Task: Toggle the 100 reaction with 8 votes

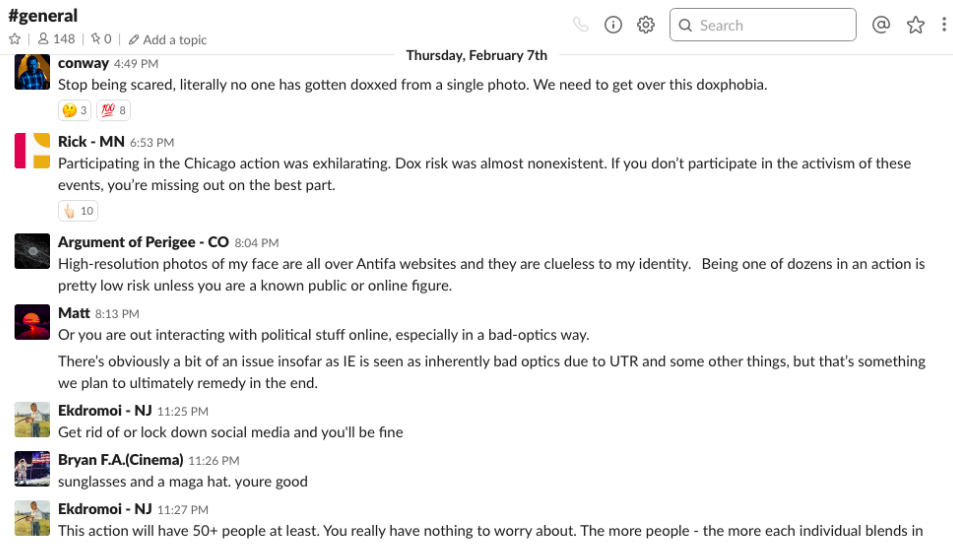Action: 114,110
